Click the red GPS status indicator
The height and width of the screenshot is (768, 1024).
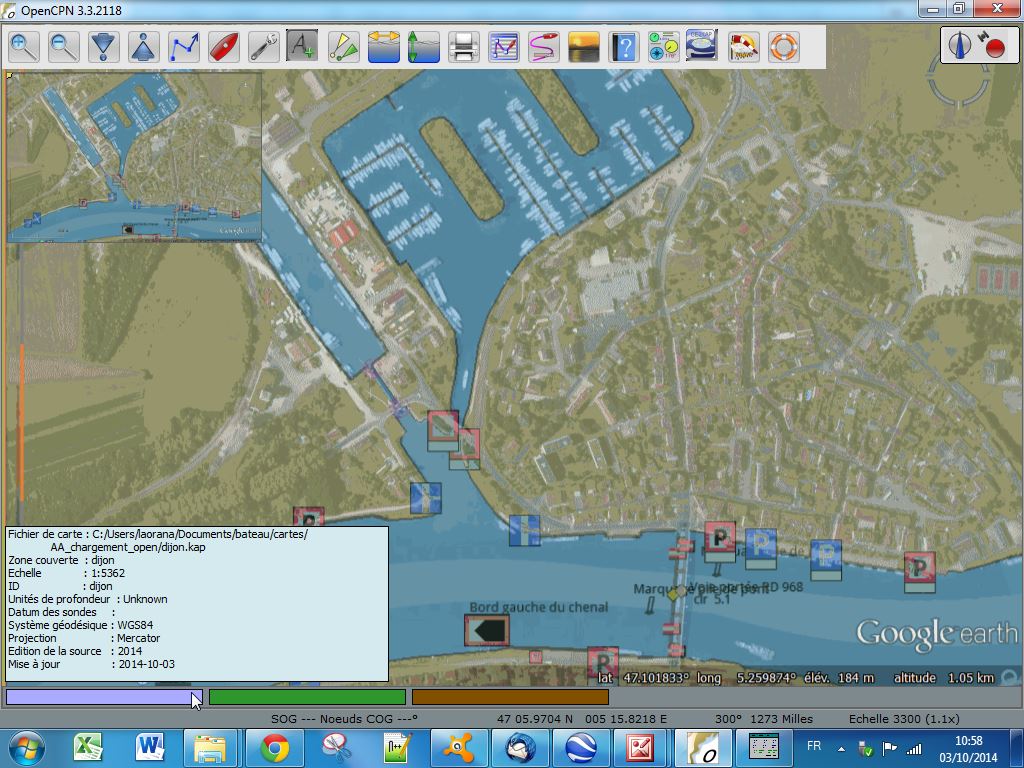(x=994, y=46)
